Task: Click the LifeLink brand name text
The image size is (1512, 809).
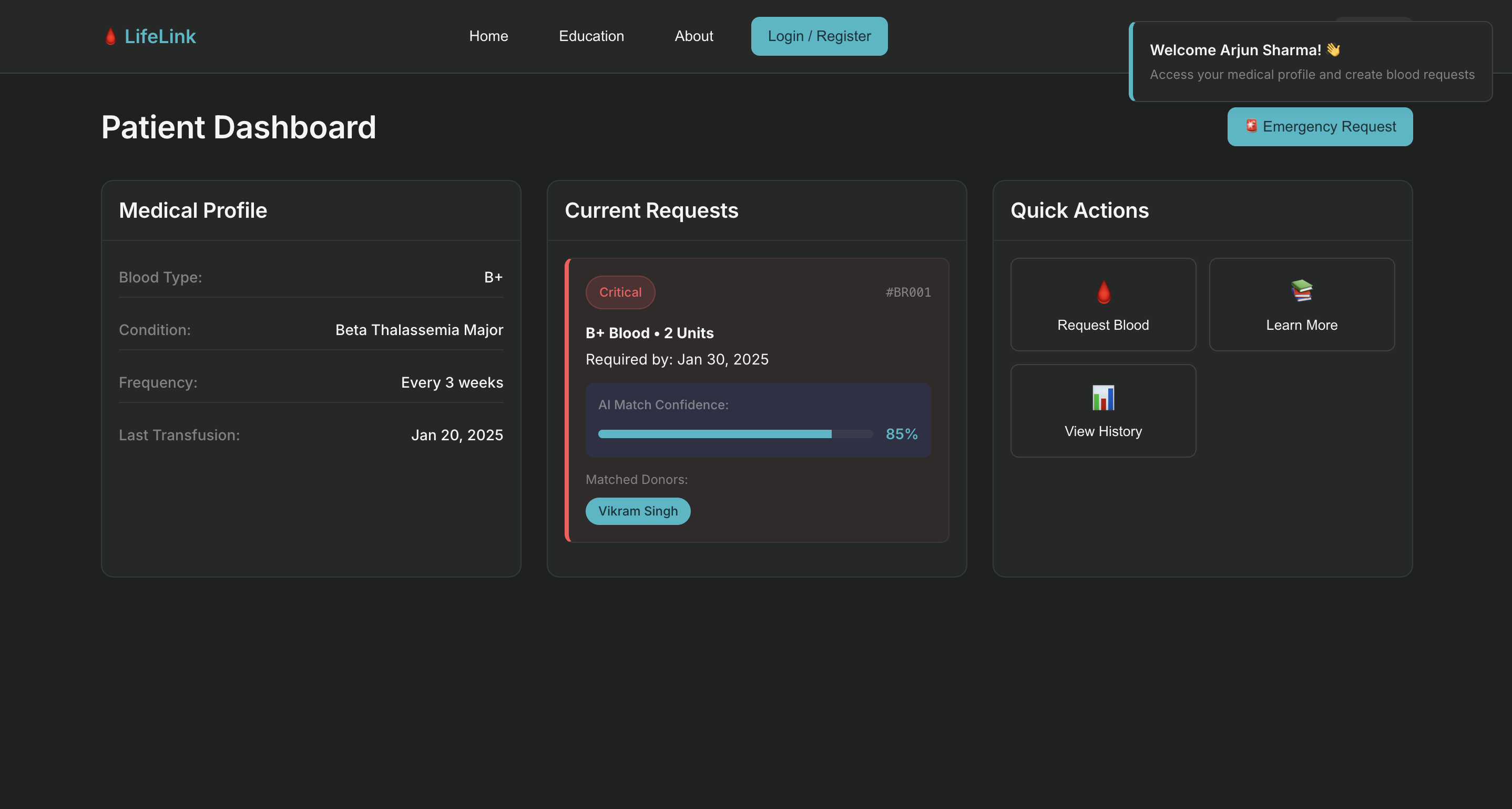Action: pos(160,36)
